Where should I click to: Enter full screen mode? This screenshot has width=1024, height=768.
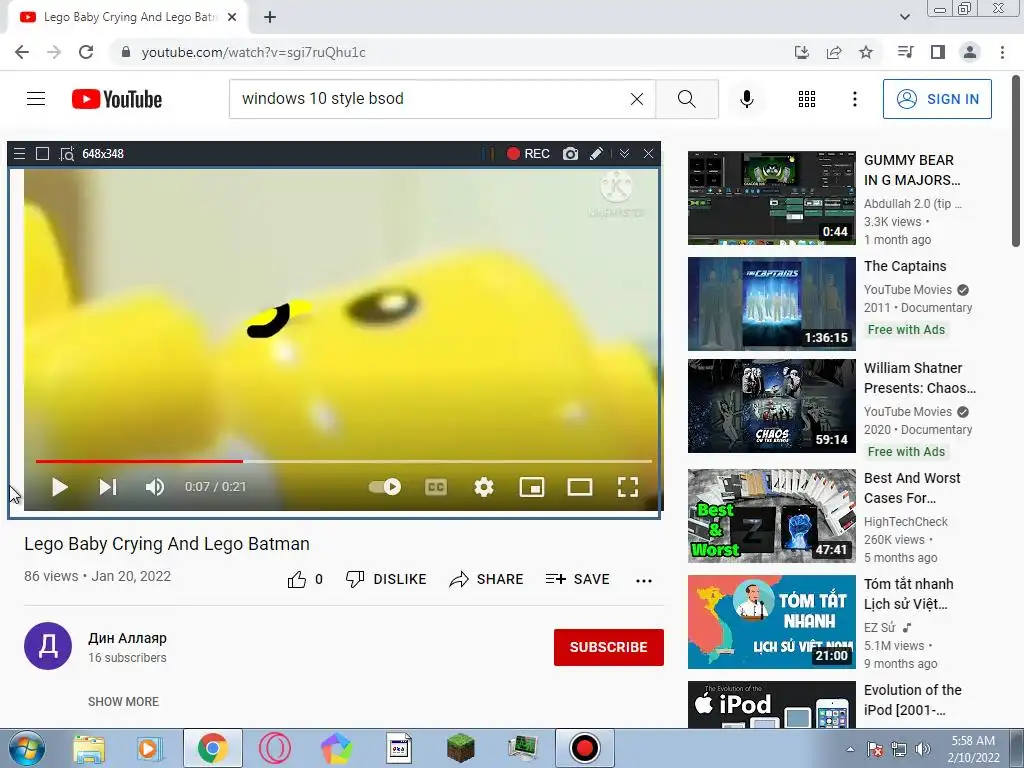coord(628,487)
